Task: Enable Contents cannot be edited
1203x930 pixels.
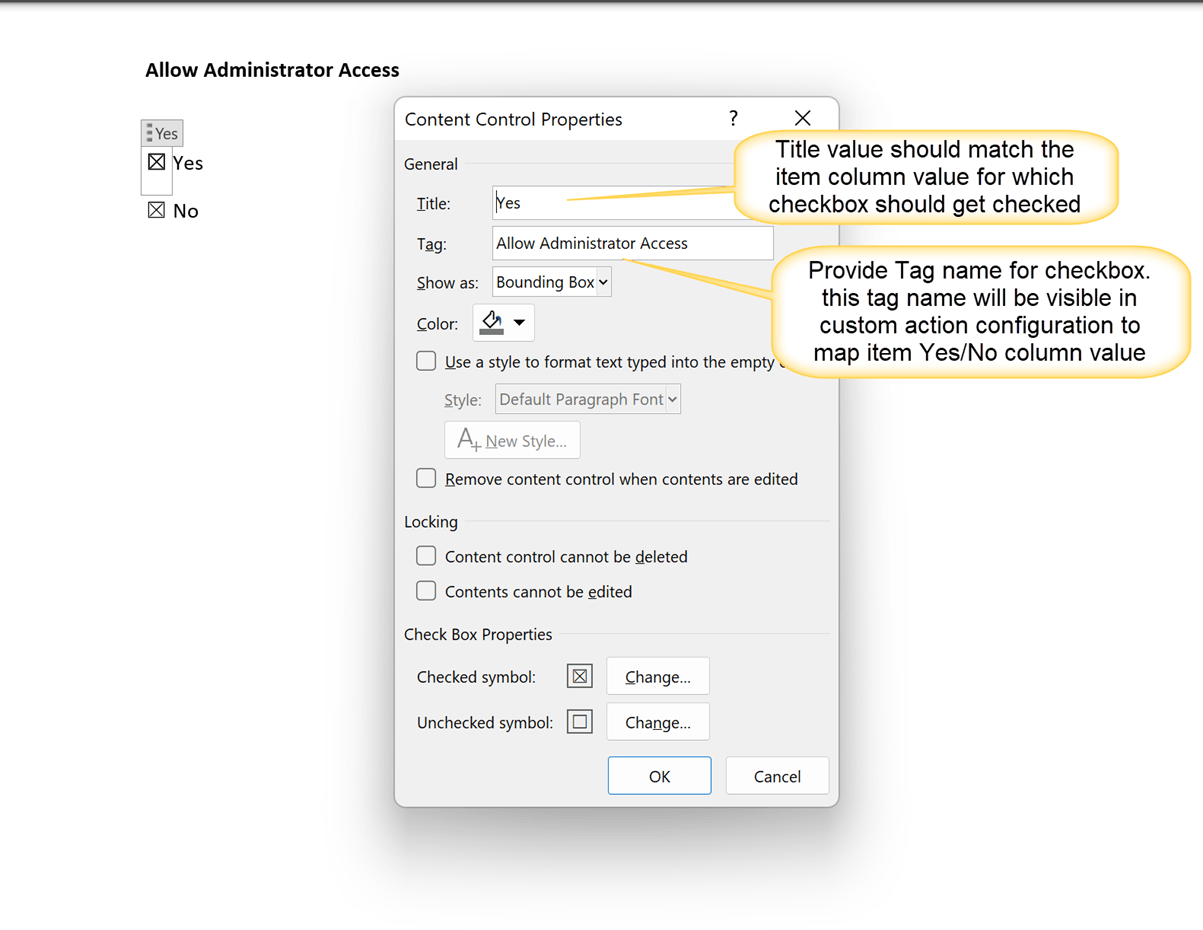Action: (426, 591)
